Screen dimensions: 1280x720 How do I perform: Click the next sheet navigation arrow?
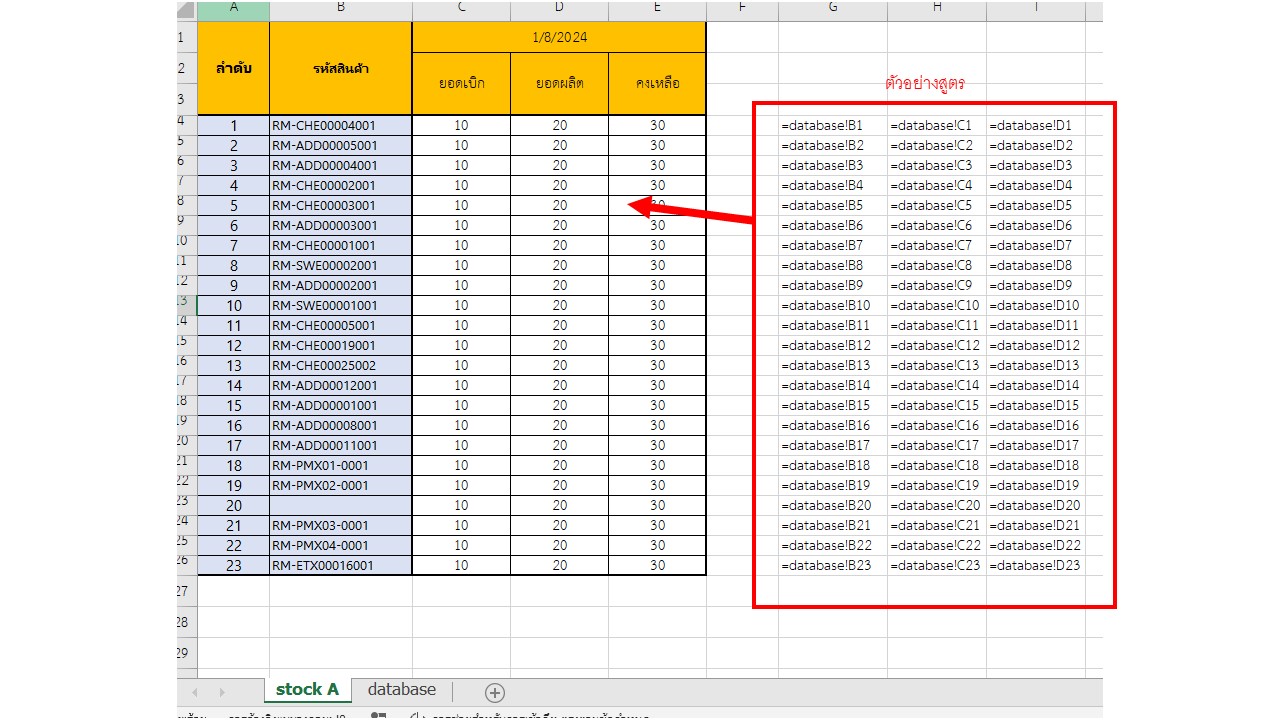point(221,692)
